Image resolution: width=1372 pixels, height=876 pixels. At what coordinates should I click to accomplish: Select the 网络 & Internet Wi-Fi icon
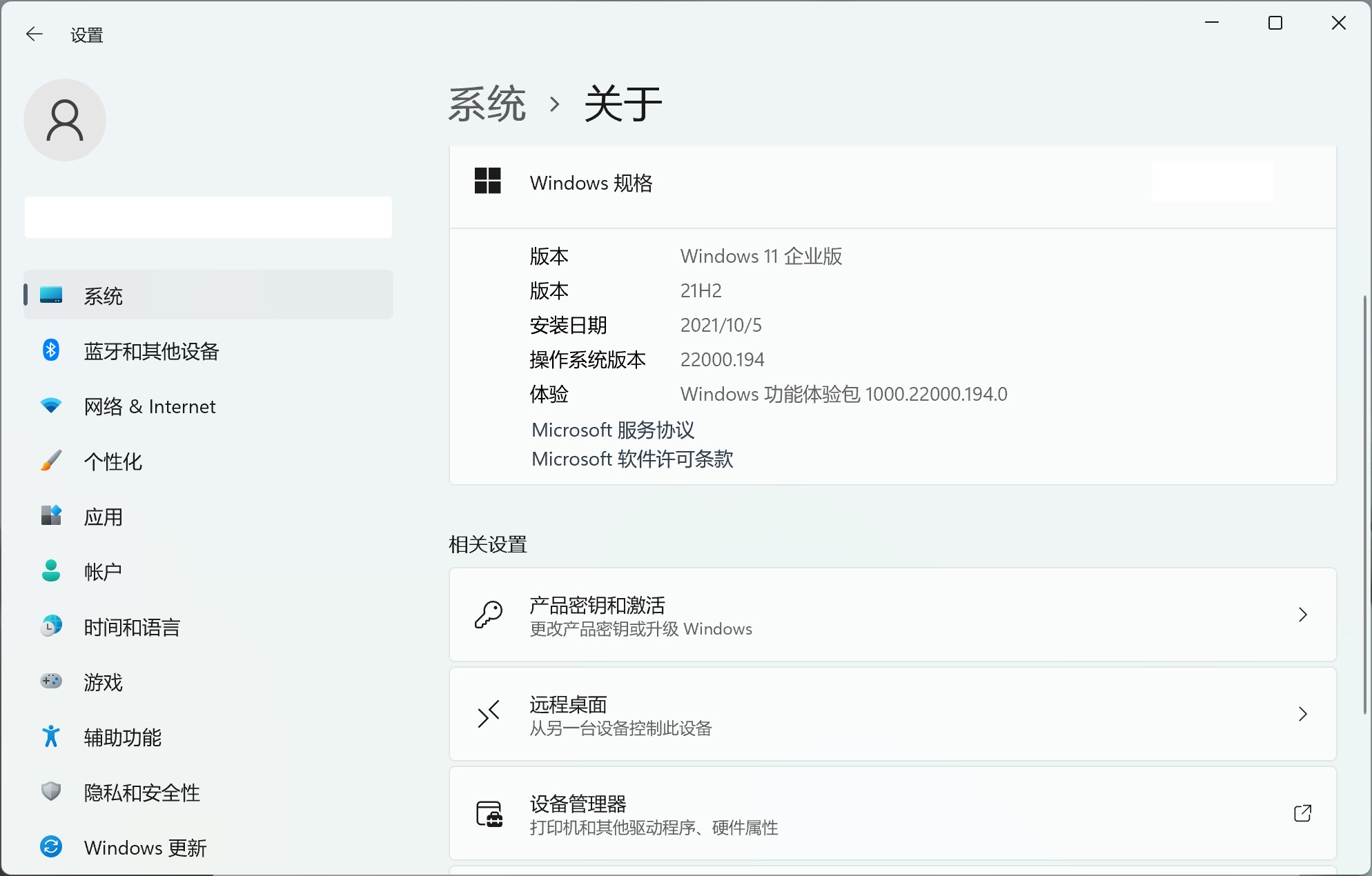click(50, 406)
